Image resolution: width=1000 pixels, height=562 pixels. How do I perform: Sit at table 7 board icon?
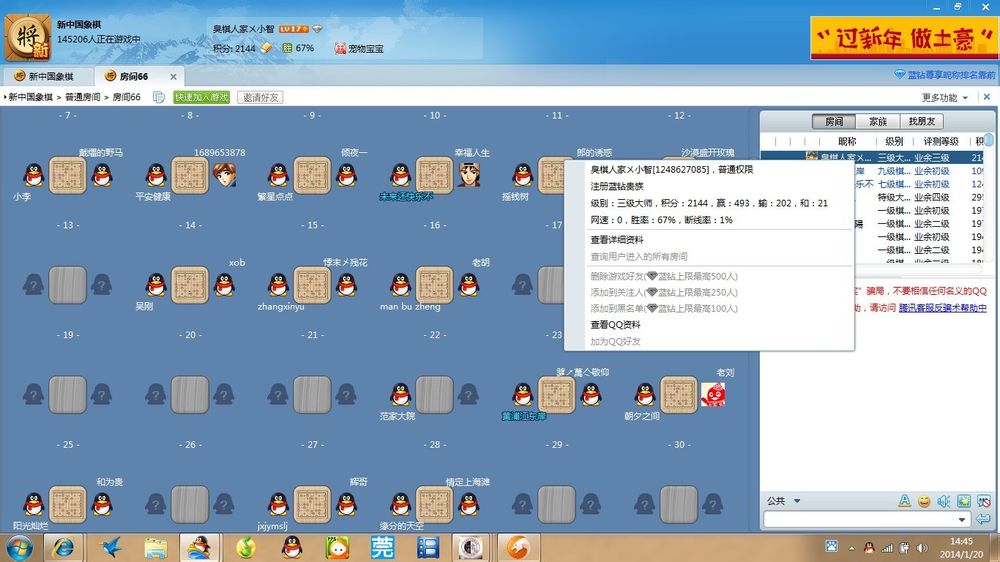pos(68,175)
